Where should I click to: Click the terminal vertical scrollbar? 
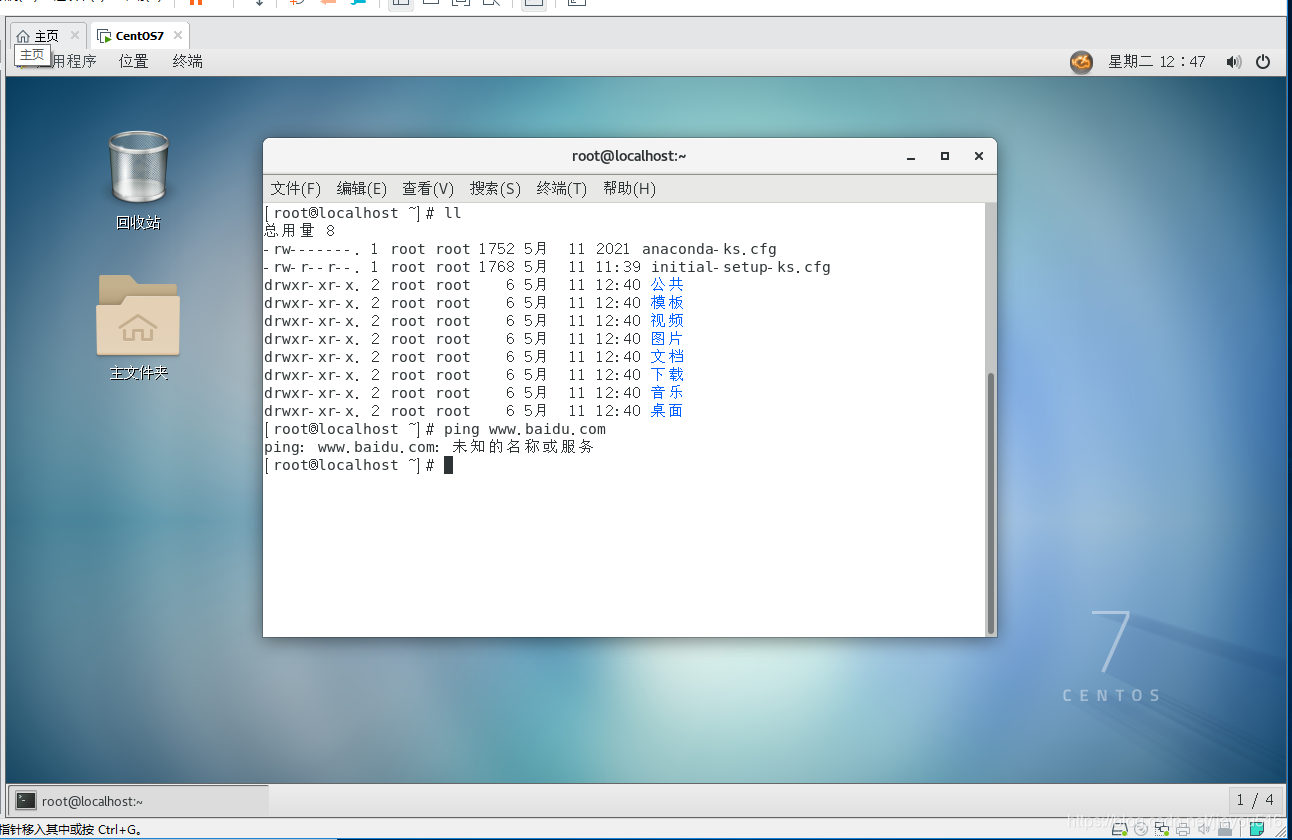point(990,503)
